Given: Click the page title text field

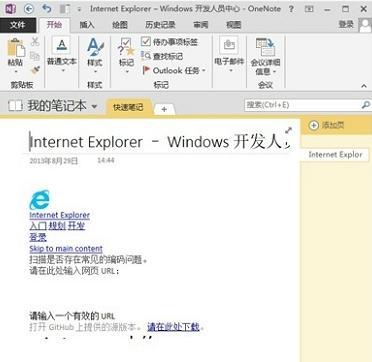Looking at the screenshot, I should click(160, 142).
